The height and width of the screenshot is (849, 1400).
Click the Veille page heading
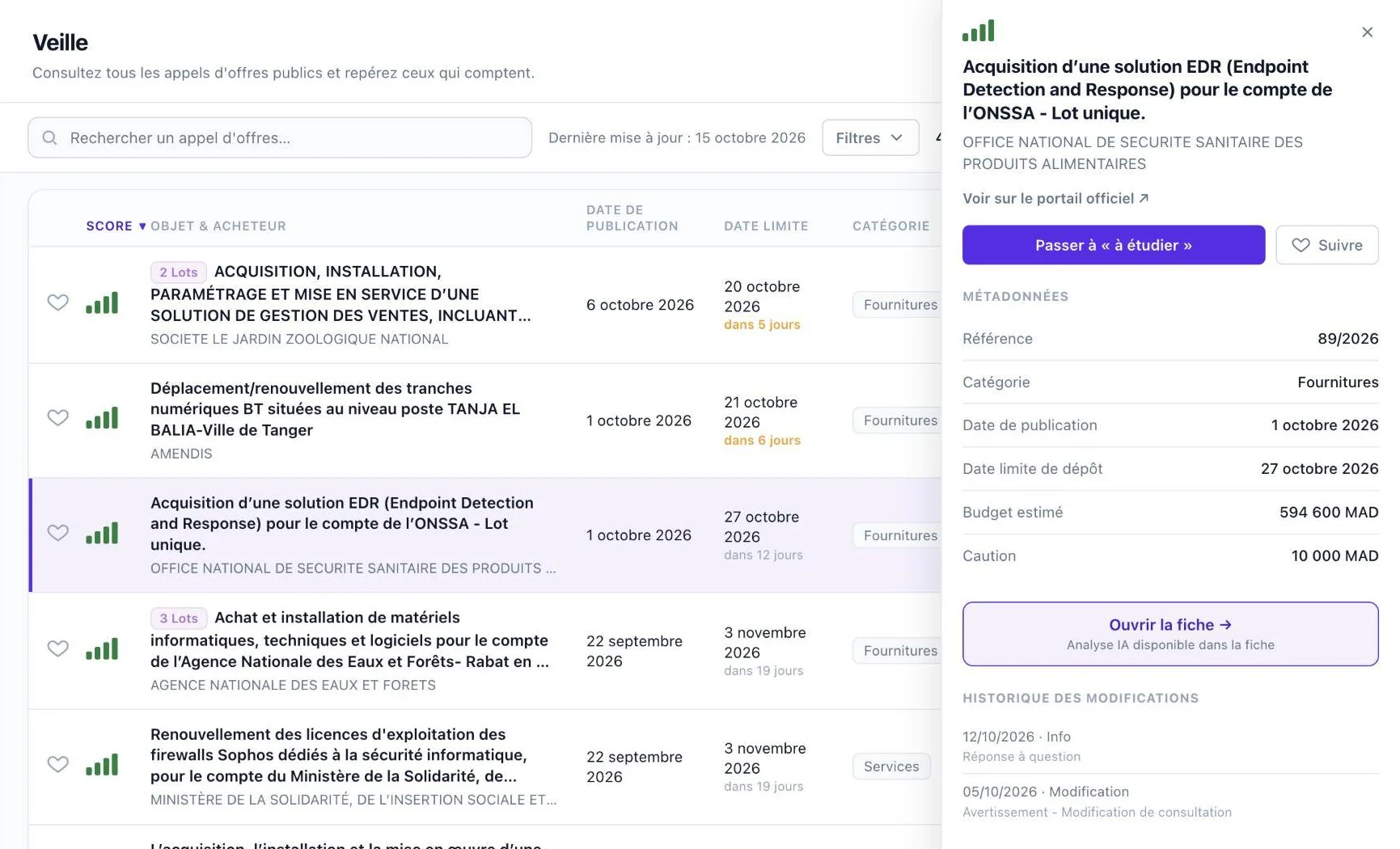coord(60,42)
